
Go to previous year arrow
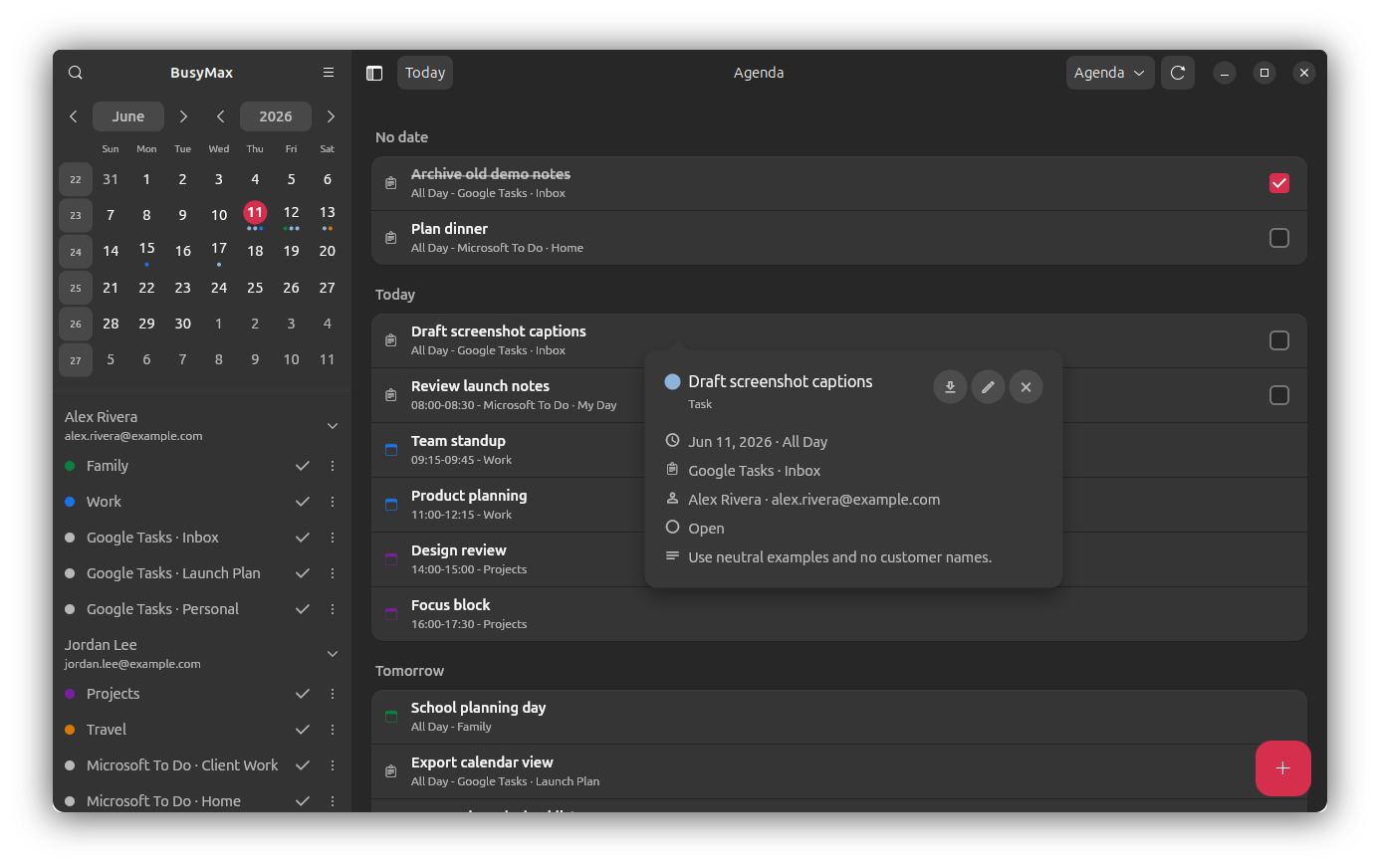point(221,116)
